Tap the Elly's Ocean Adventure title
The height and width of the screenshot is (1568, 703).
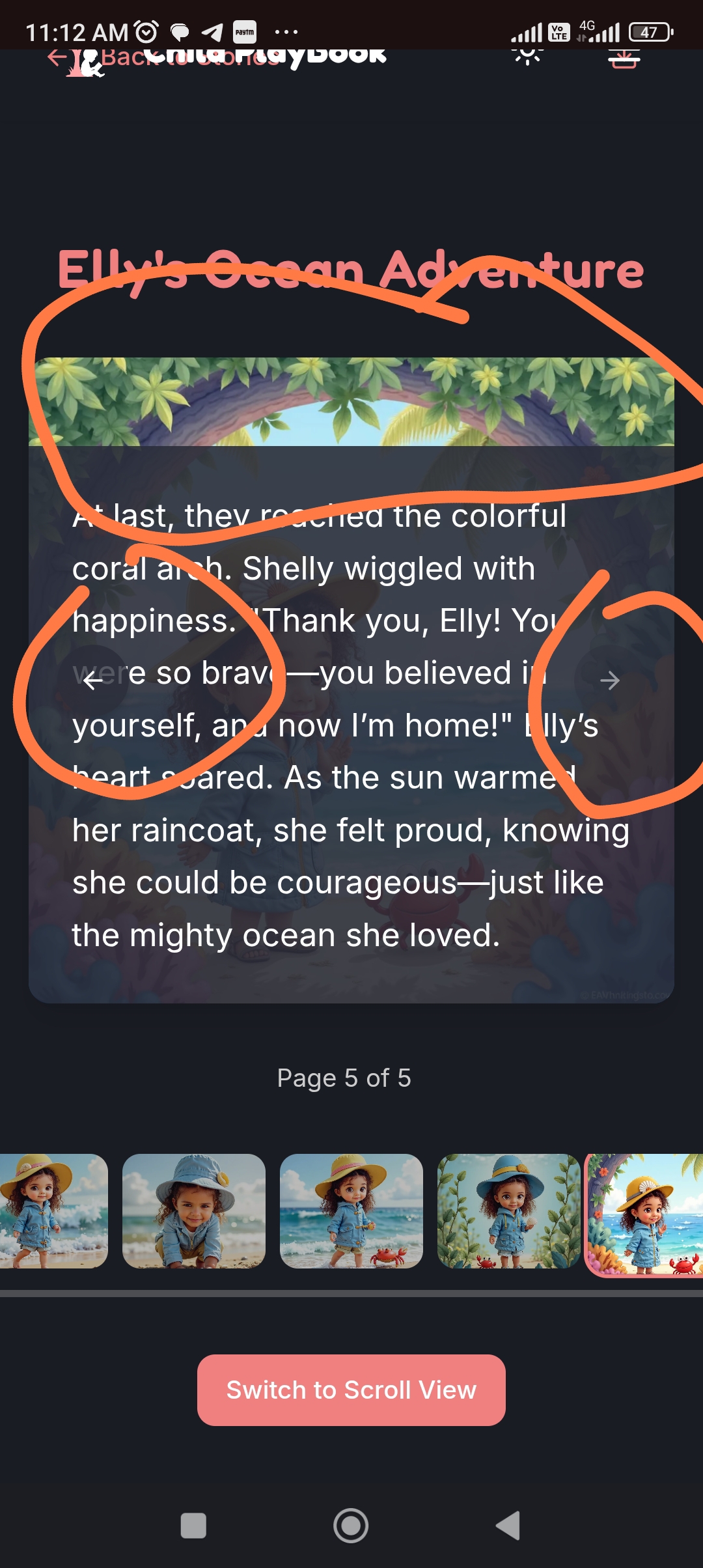351,270
